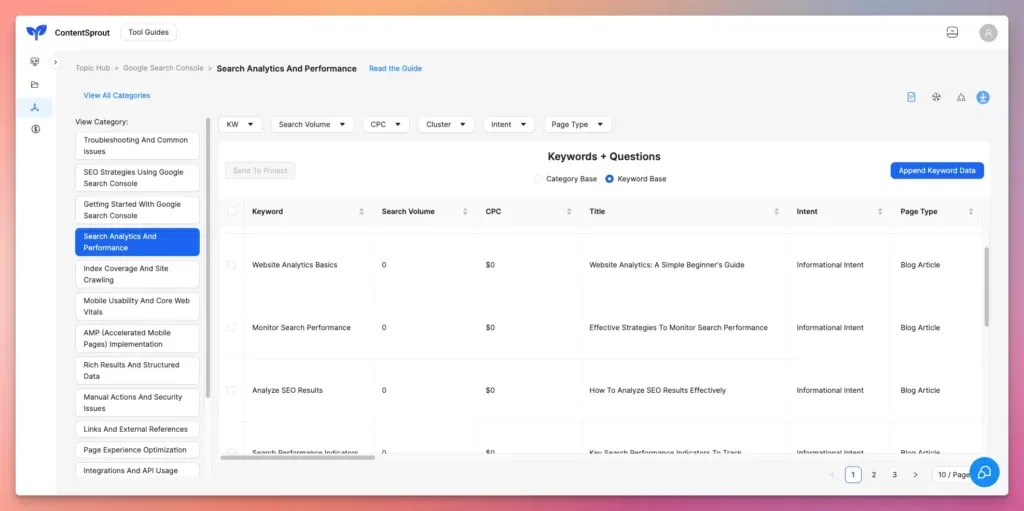This screenshot has width=1024, height=511.
Task: Open the user profile avatar
Action: [988, 33]
